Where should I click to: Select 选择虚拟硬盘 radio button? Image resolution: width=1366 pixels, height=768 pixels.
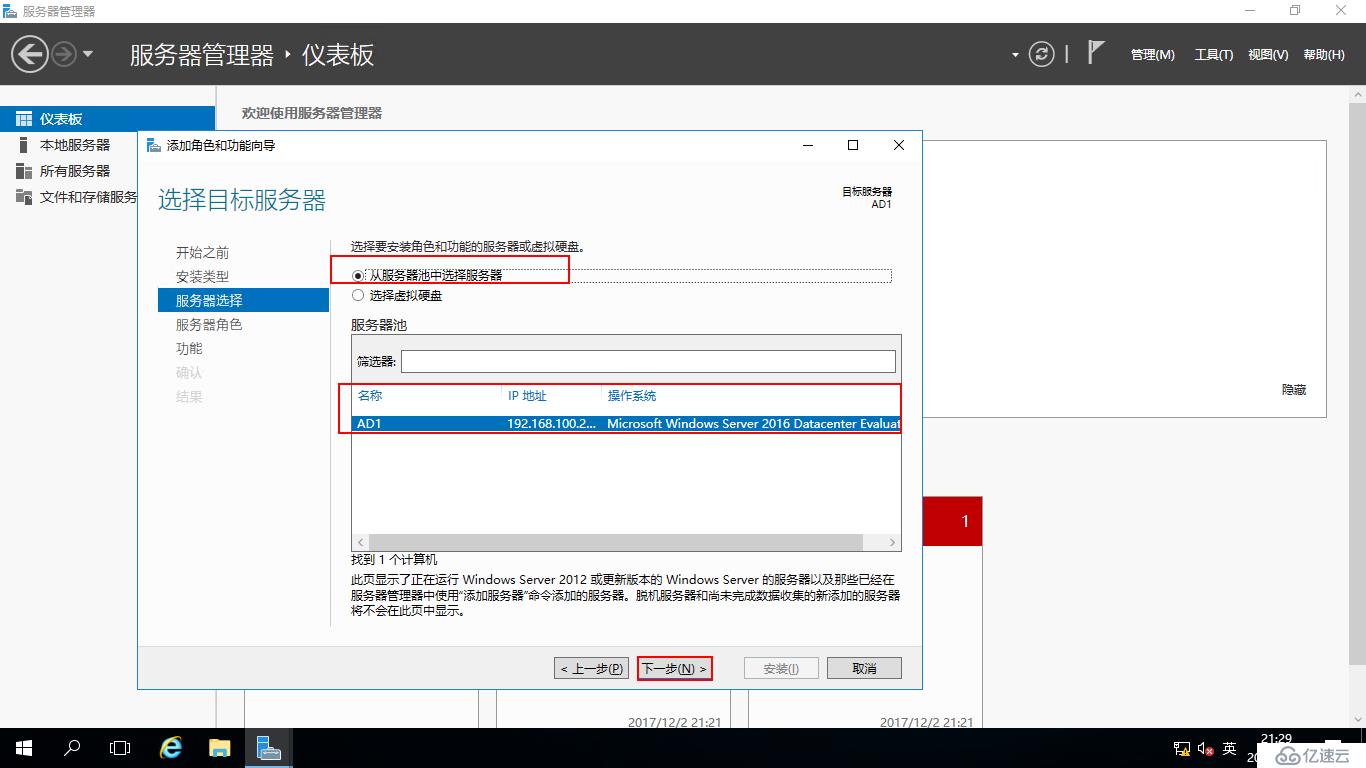click(358, 296)
